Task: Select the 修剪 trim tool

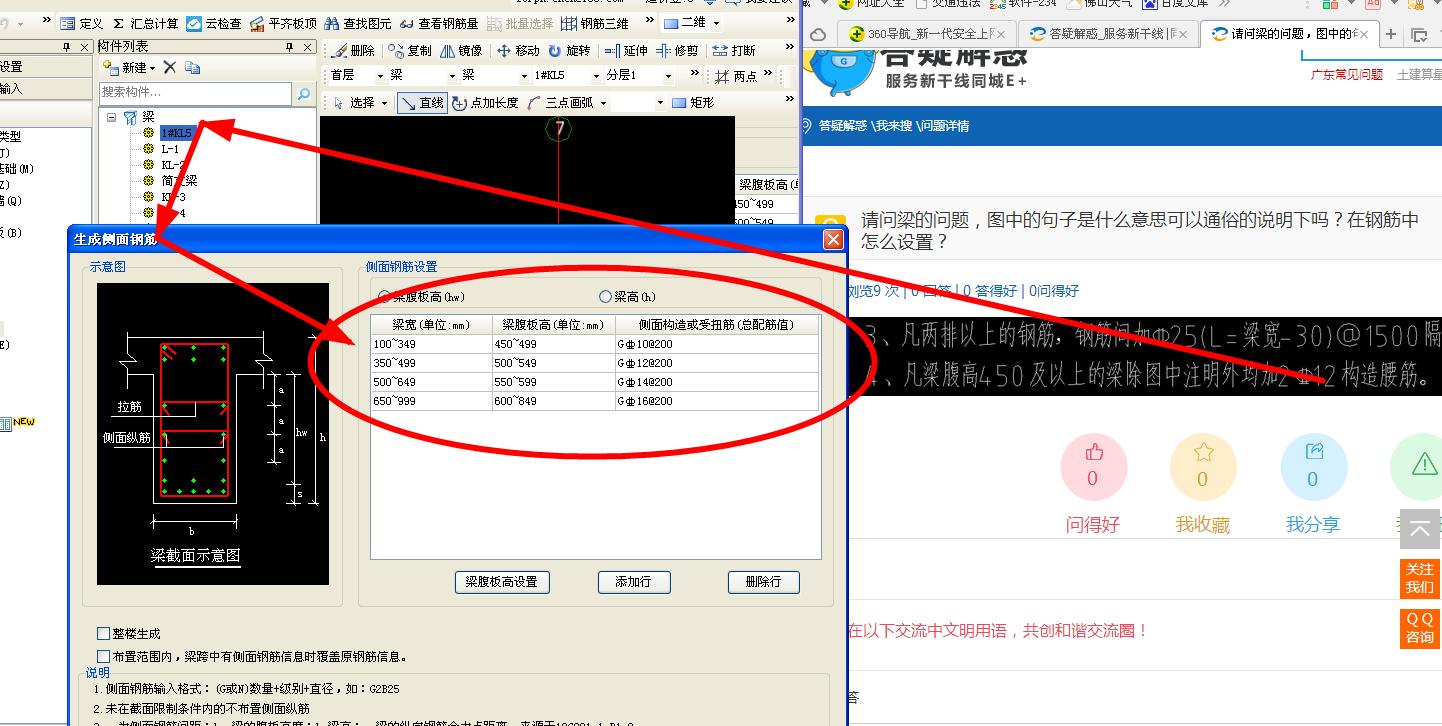Action: click(x=677, y=50)
